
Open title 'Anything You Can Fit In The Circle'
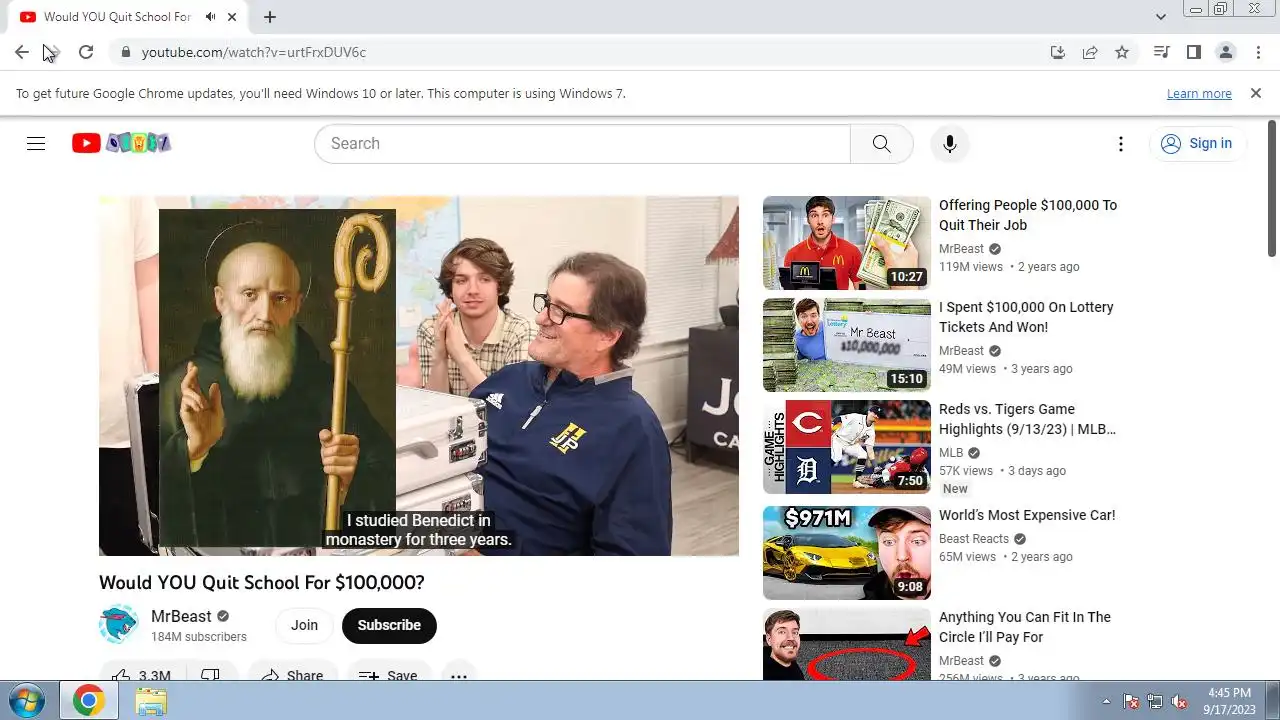point(1025,627)
